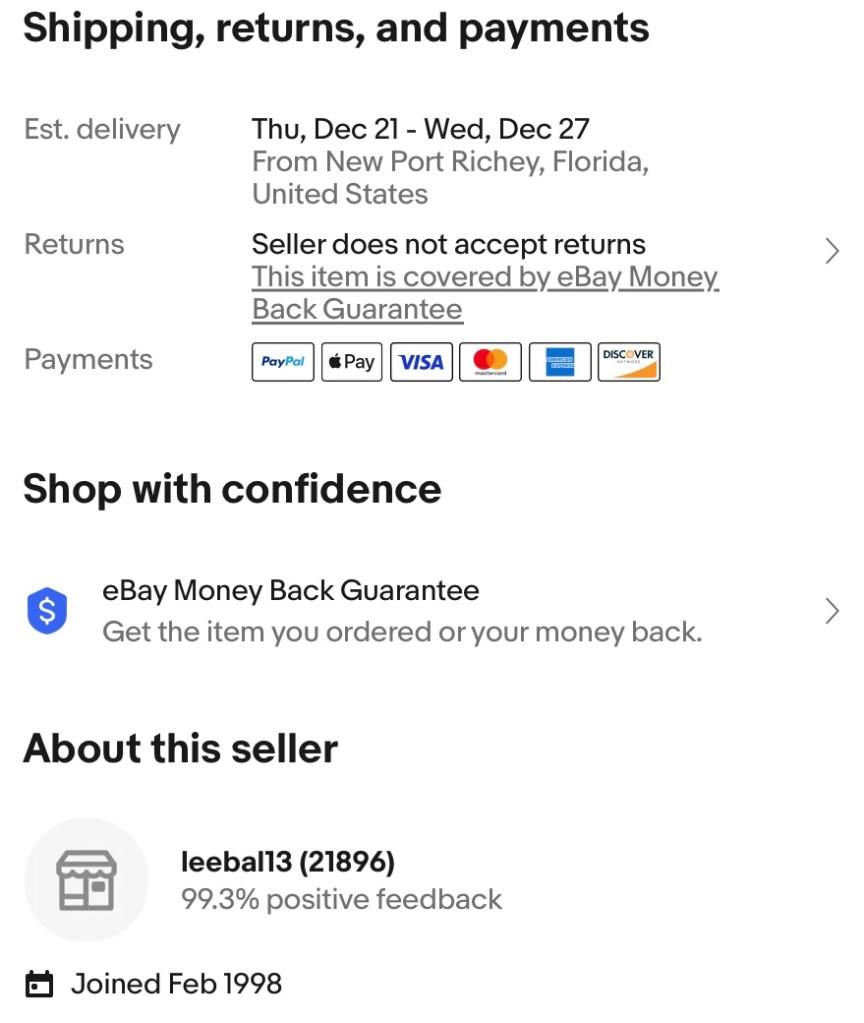Open seller profile leebal13 (21896)
Viewport: 864px width, 1023px height.
288,861
